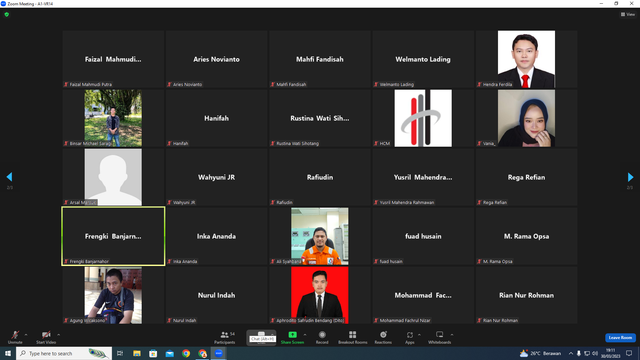Image resolution: width=640 pixels, height=360 pixels.
Task: Click Mohammad Fachrul Nizar tile
Action: [x=423, y=295]
